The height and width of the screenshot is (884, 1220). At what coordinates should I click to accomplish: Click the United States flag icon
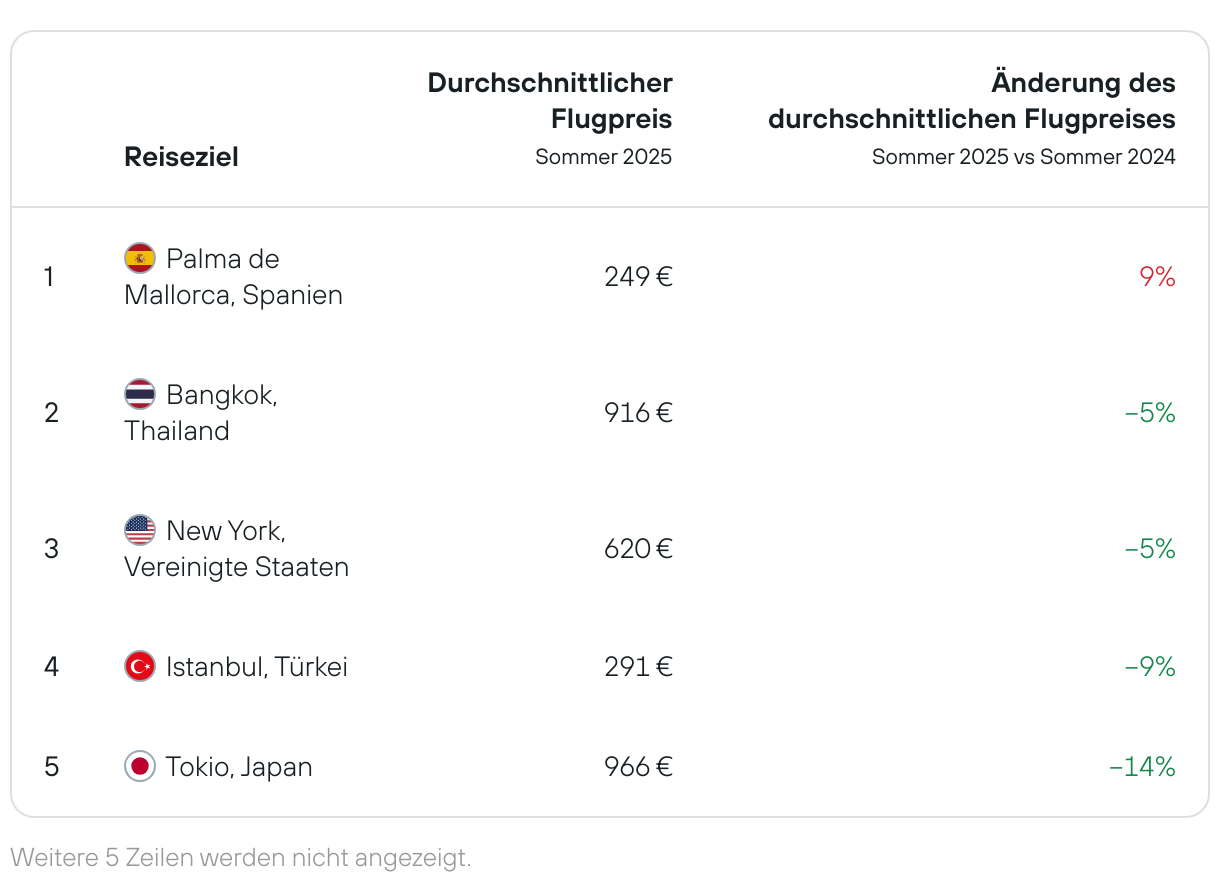pos(140,530)
